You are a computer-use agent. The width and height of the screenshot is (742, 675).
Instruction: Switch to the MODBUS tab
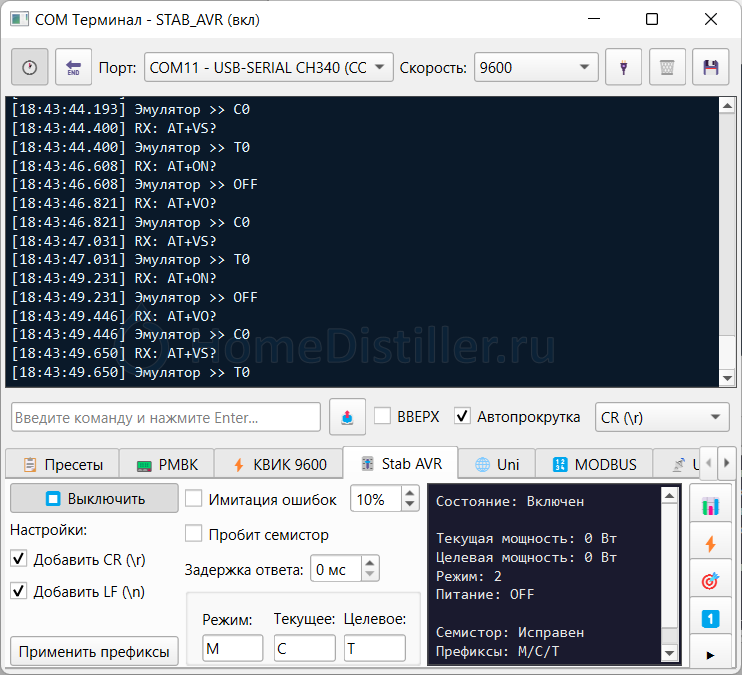[595, 465]
